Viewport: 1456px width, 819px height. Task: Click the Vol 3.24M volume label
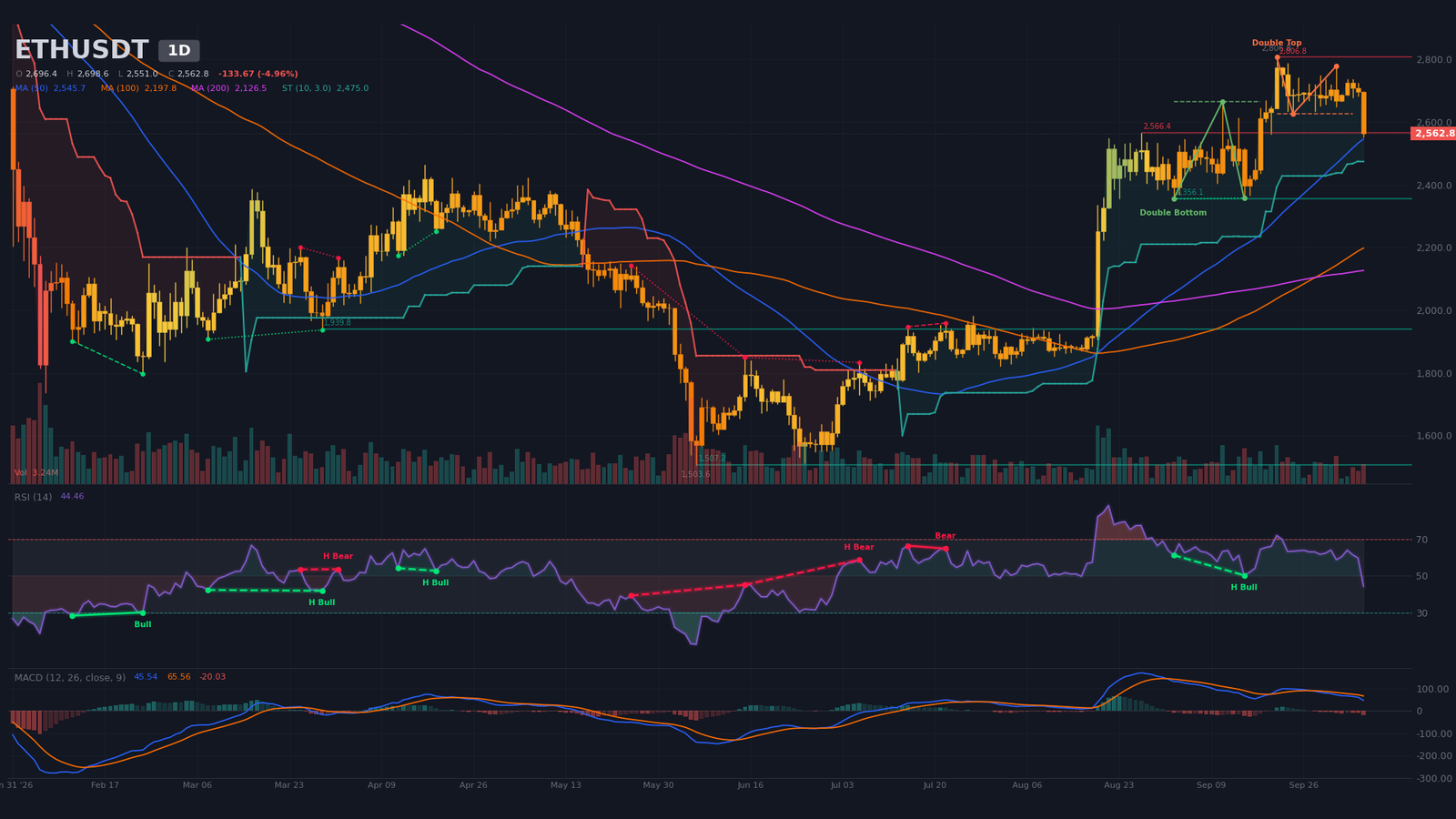pyautogui.click(x=36, y=473)
